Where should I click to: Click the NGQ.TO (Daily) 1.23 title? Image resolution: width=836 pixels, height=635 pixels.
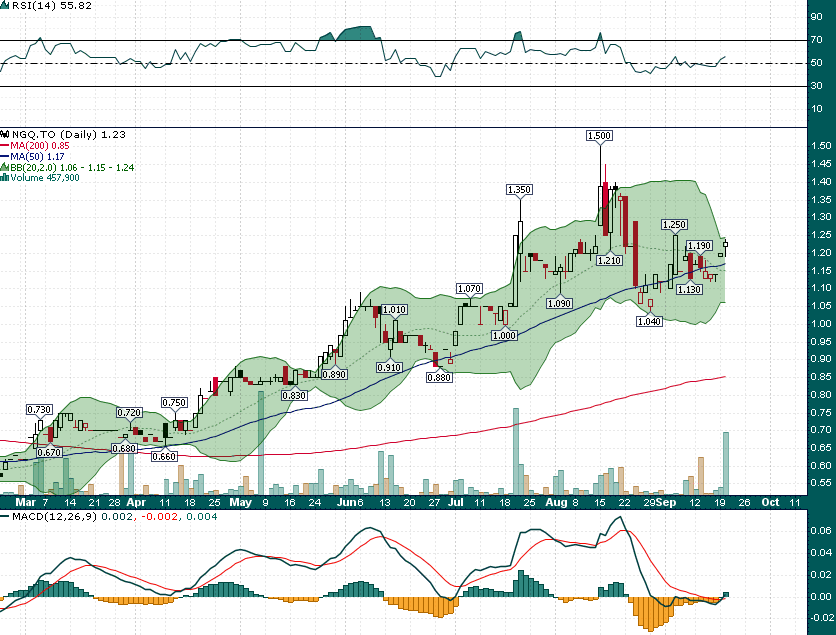click(69, 134)
